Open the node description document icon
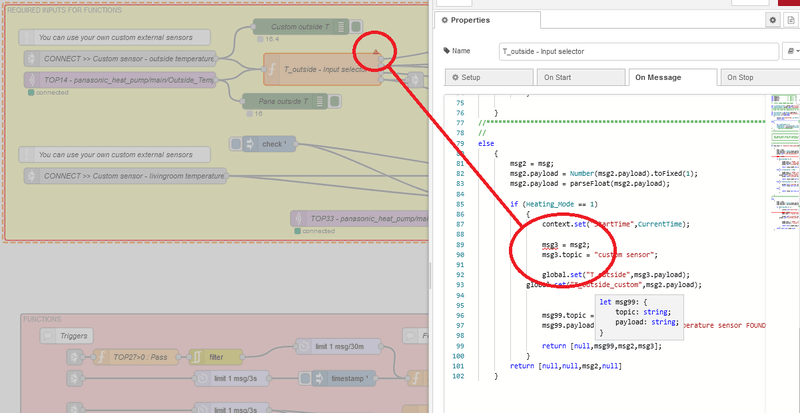Image resolution: width=800 pixels, height=413 pixels. [x=790, y=19]
